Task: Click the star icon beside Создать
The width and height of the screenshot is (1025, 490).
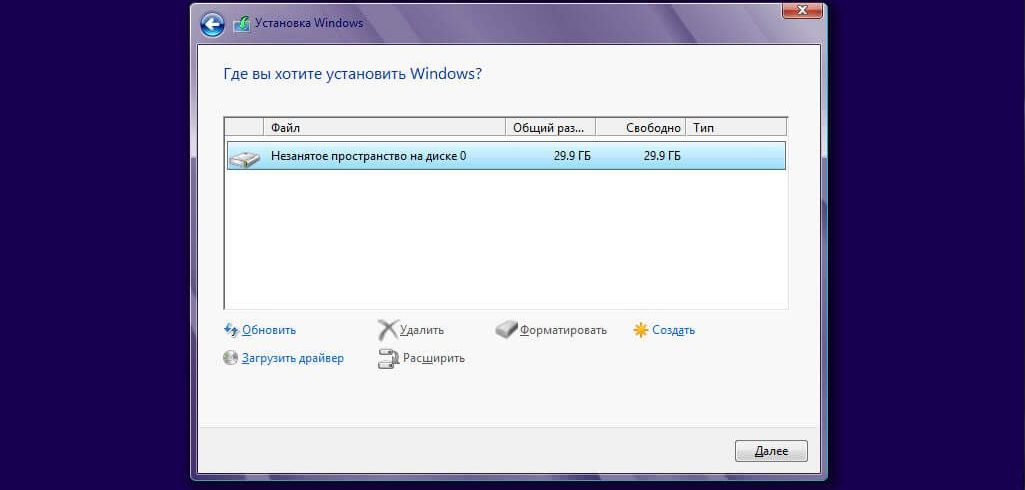Action: coord(641,331)
